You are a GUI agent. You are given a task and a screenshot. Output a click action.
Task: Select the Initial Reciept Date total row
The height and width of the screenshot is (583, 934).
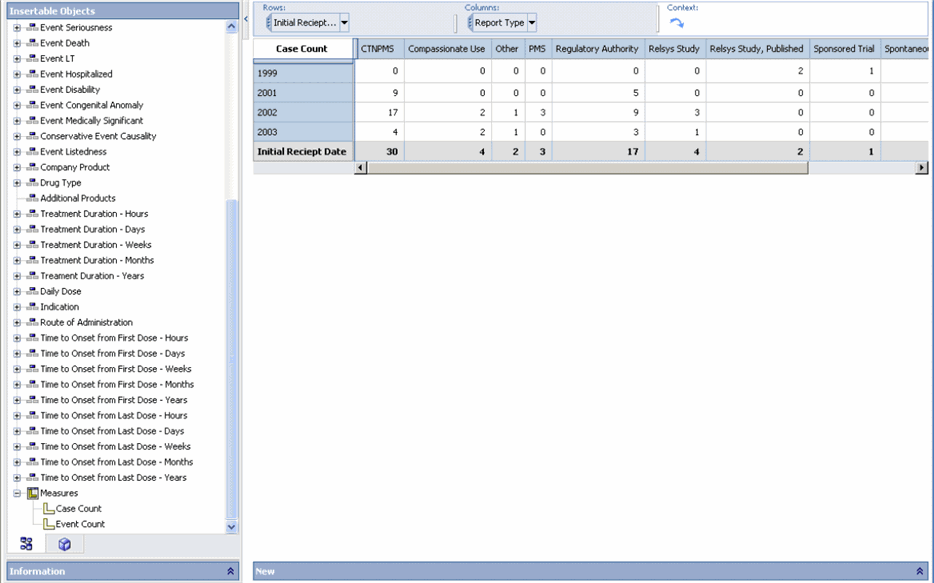click(303, 152)
